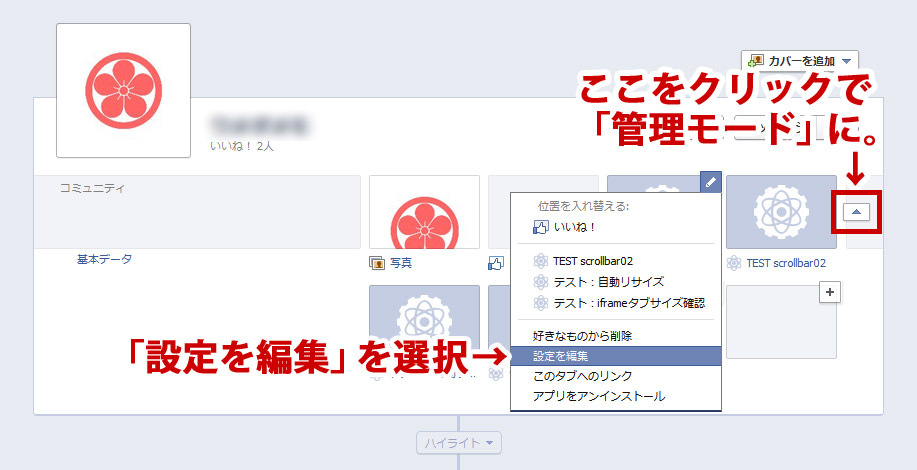Open the TEST scrollbar02 app link below the tile
The image size is (917, 470).
786,263
